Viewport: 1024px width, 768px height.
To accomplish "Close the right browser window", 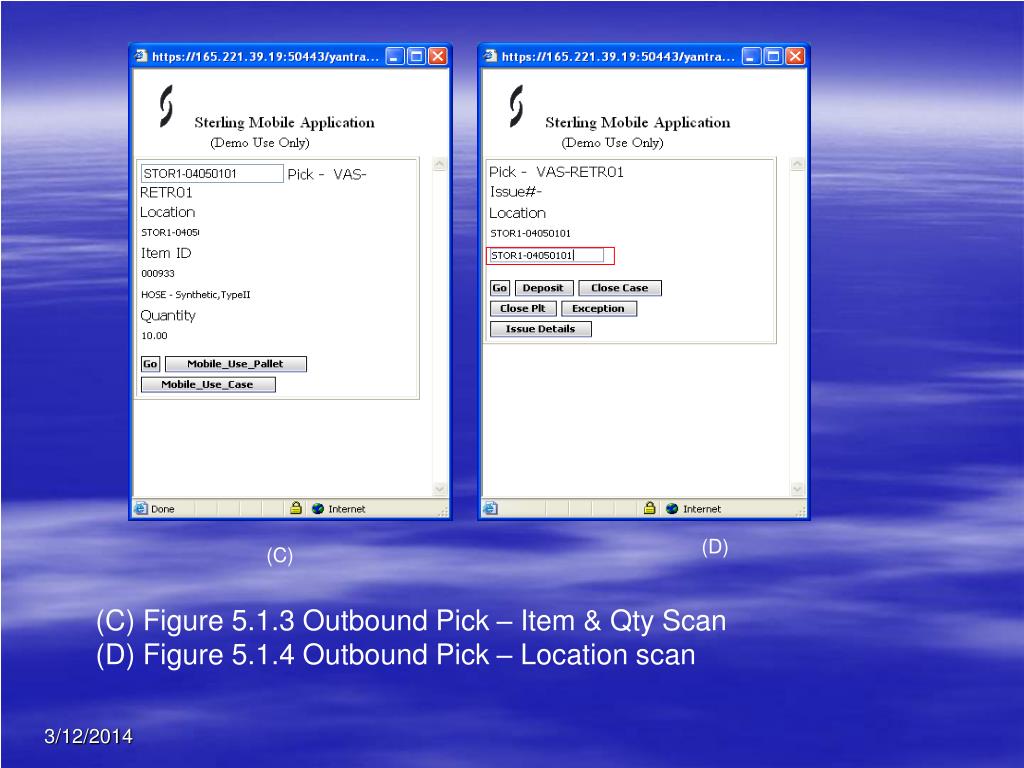I will tap(795, 56).
